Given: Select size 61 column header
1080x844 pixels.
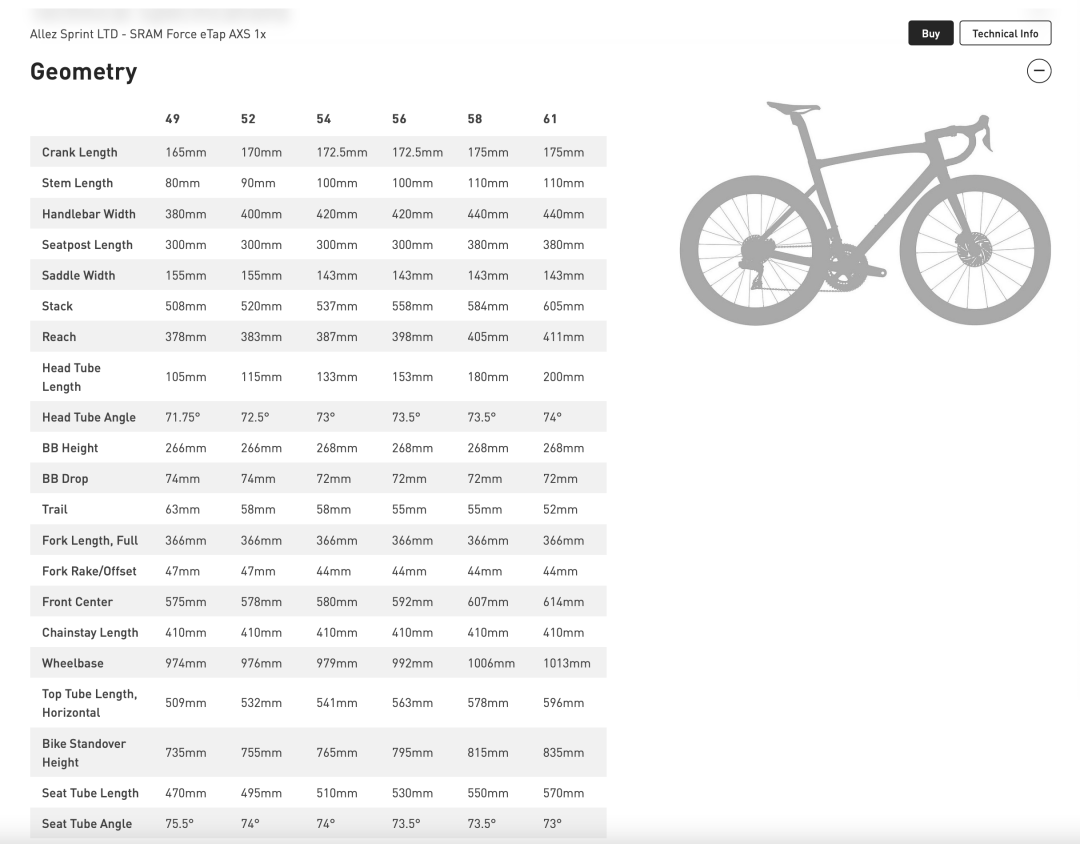Looking at the screenshot, I should 549,118.
